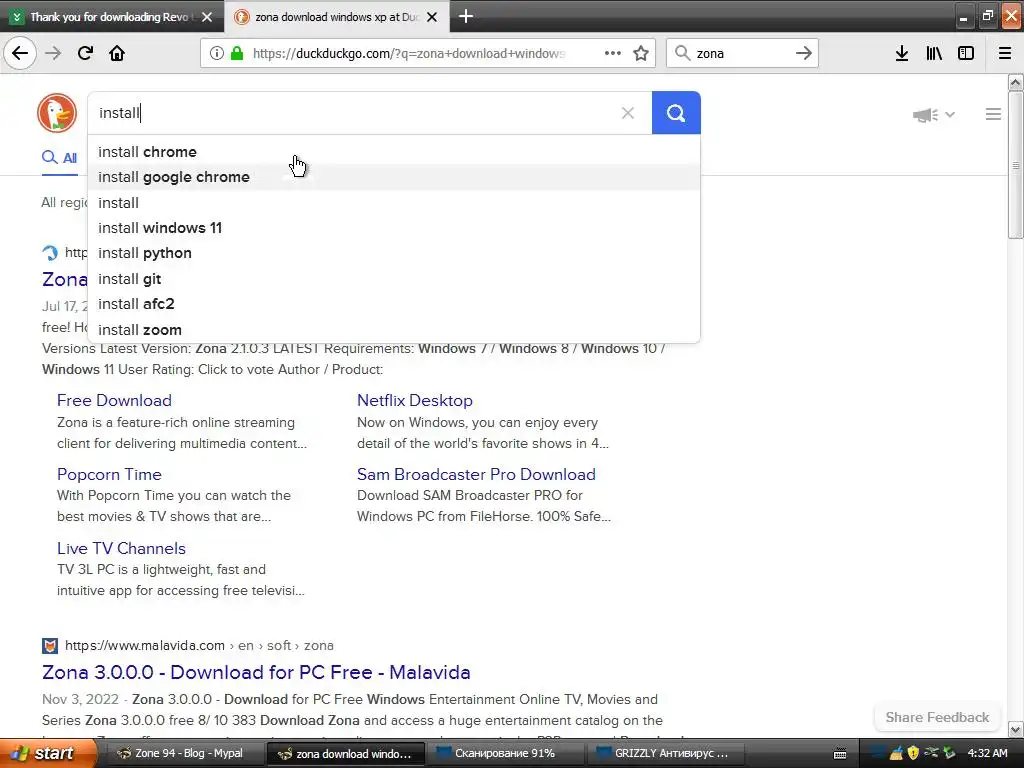Viewport: 1024px width, 768px height.
Task: Open the Free Download sitelink
Action: point(114,400)
